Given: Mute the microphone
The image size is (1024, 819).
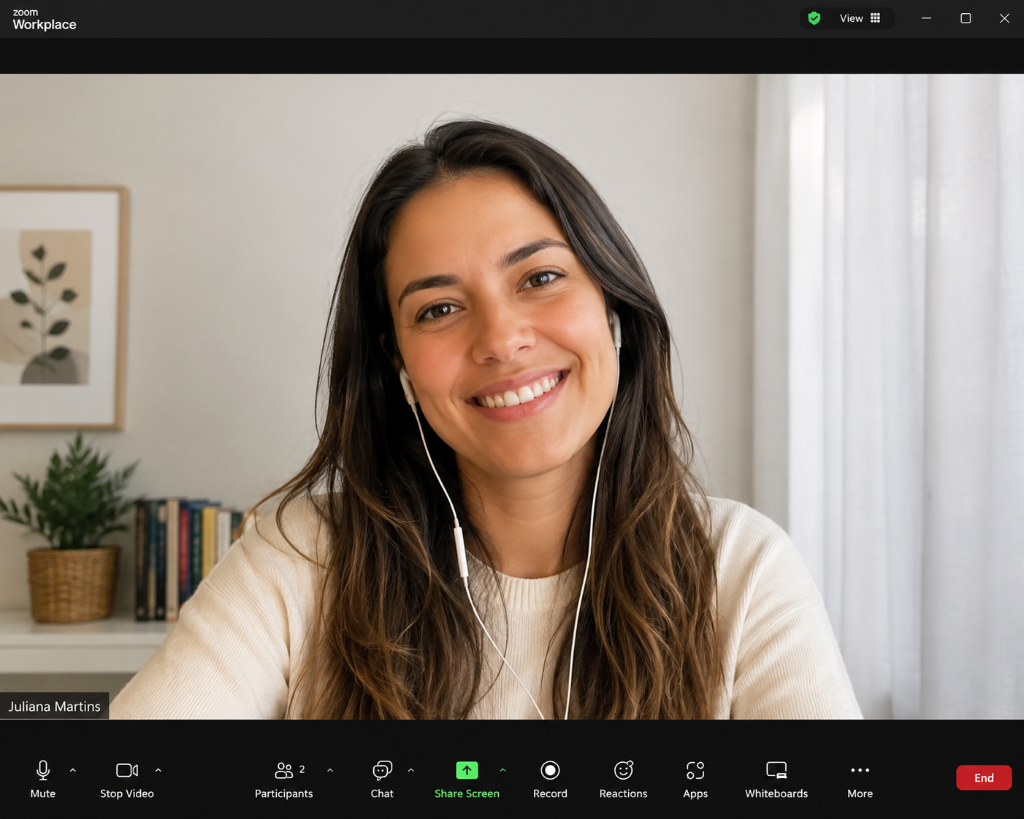Looking at the screenshot, I should tap(42, 779).
